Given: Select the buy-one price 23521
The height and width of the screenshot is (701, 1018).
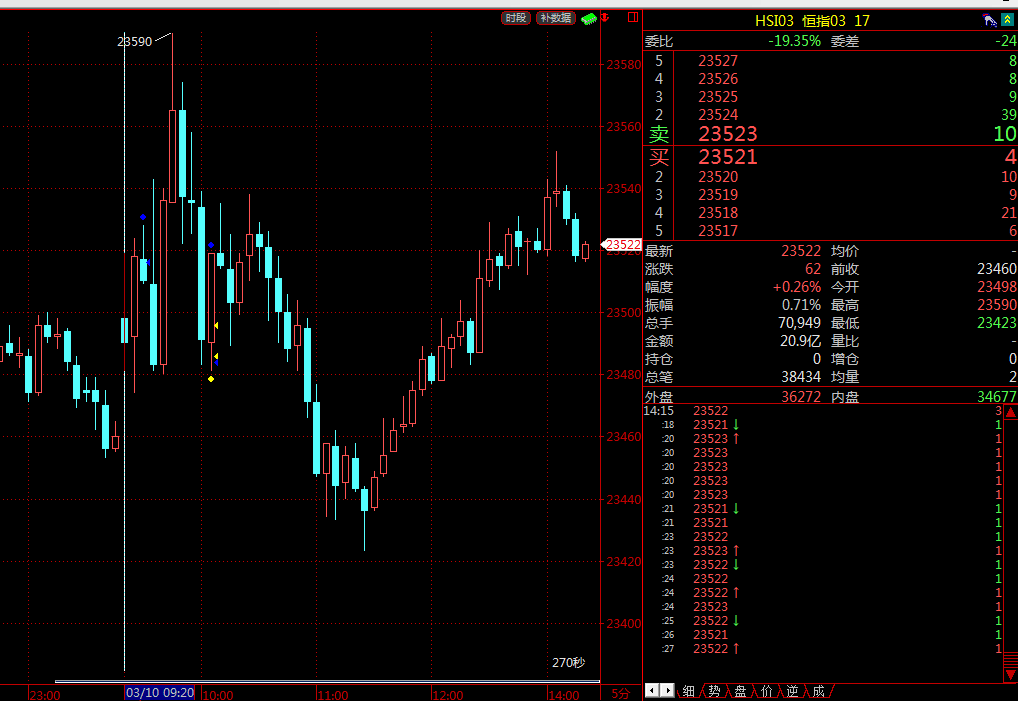Looking at the screenshot, I should click(x=728, y=157).
